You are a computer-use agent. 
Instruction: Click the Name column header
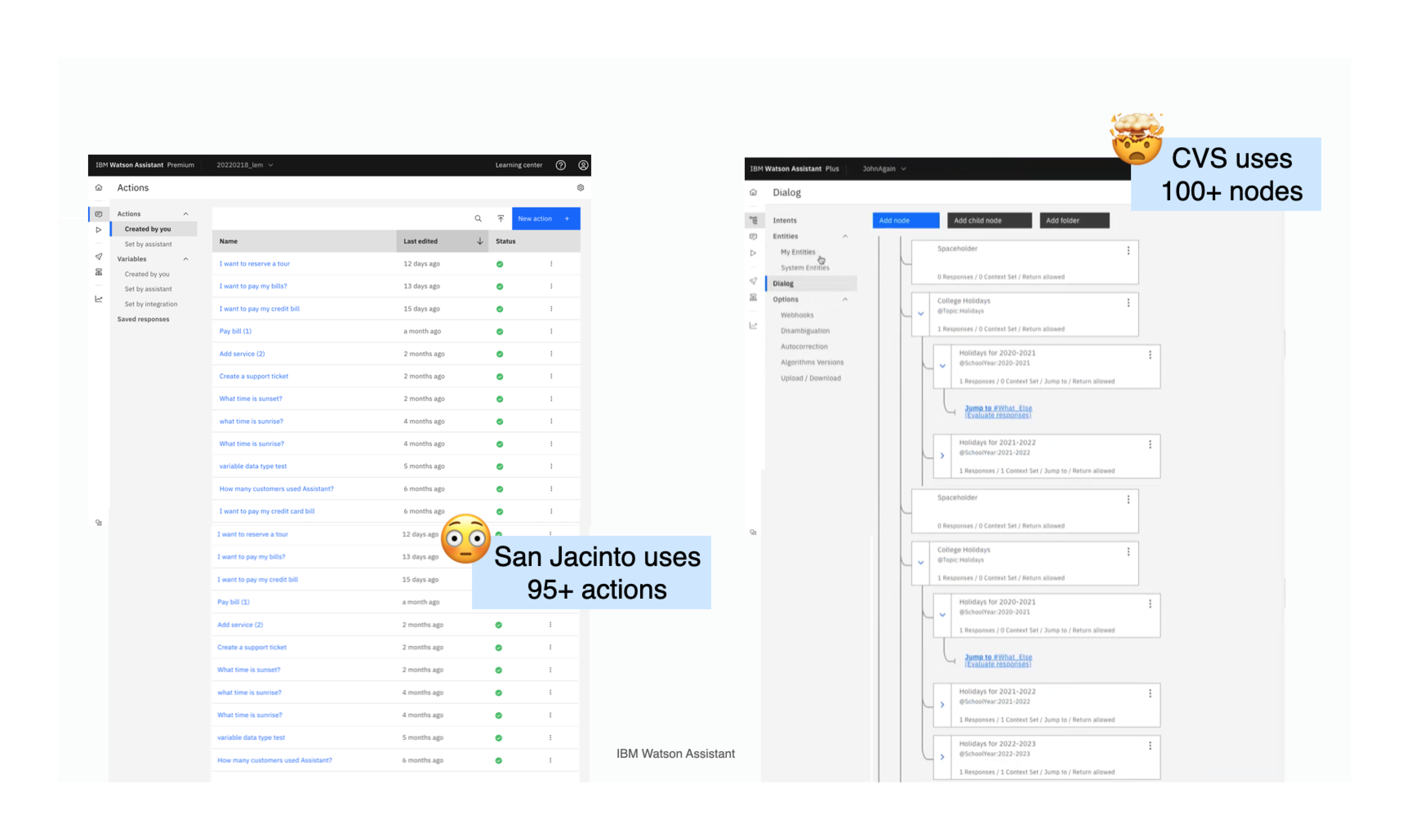(x=304, y=241)
